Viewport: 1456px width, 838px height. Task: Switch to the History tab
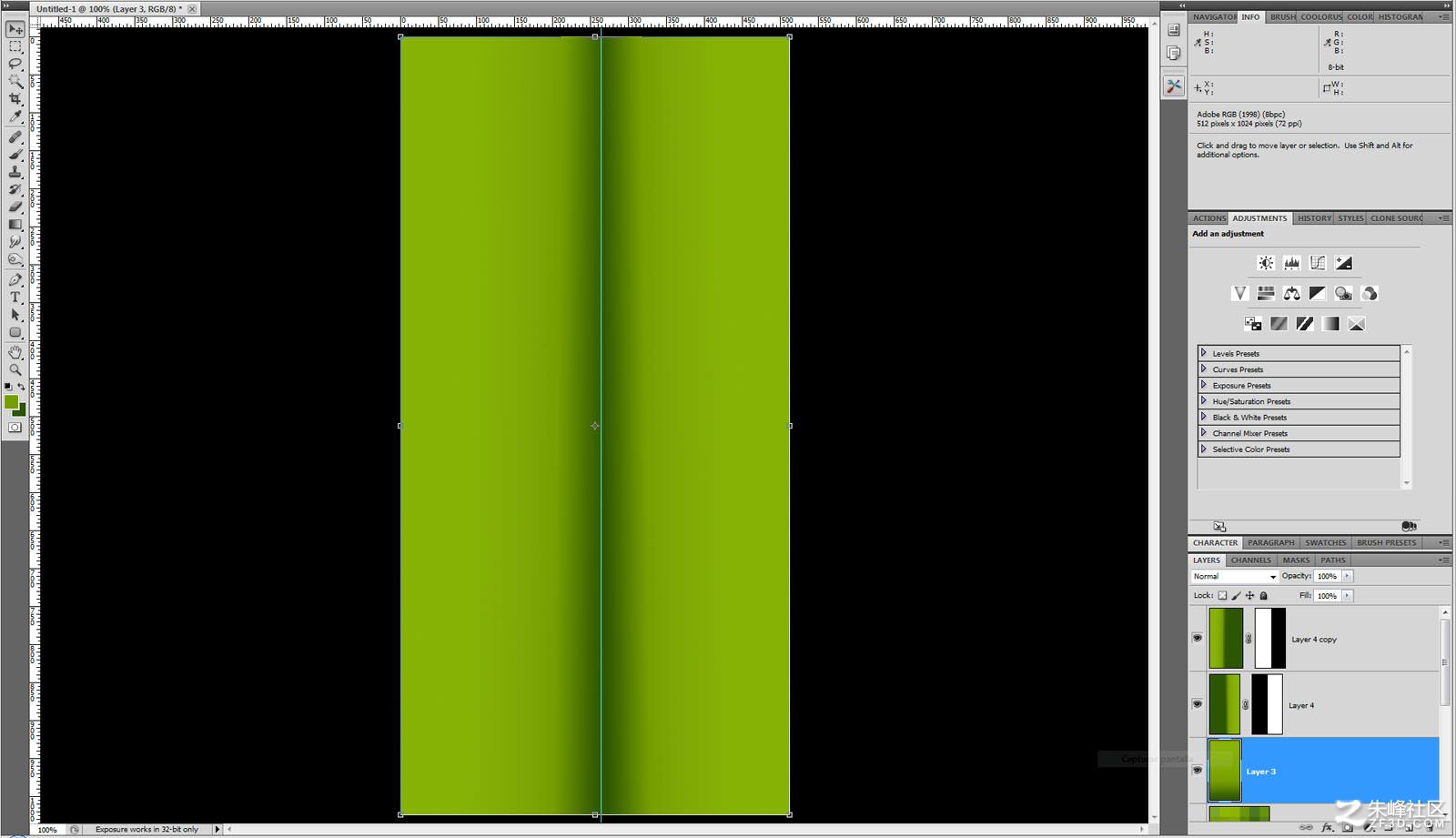[x=1314, y=218]
